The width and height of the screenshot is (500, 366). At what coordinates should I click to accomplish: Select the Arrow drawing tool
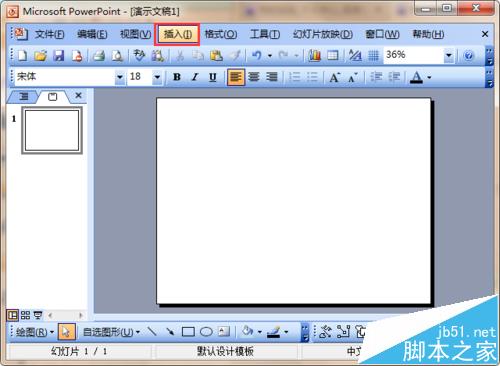click(170, 331)
